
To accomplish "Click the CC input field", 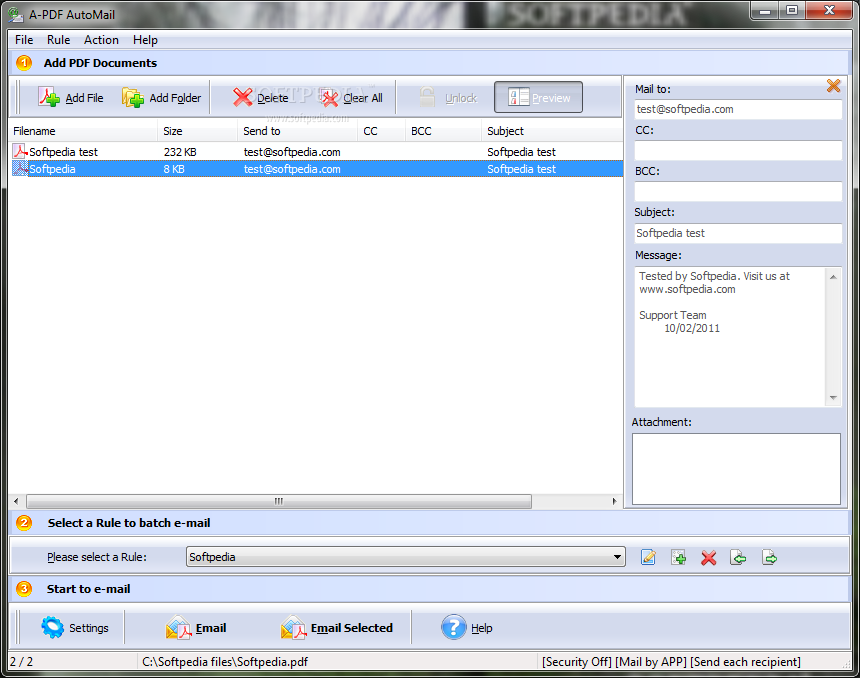I will coord(738,150).
